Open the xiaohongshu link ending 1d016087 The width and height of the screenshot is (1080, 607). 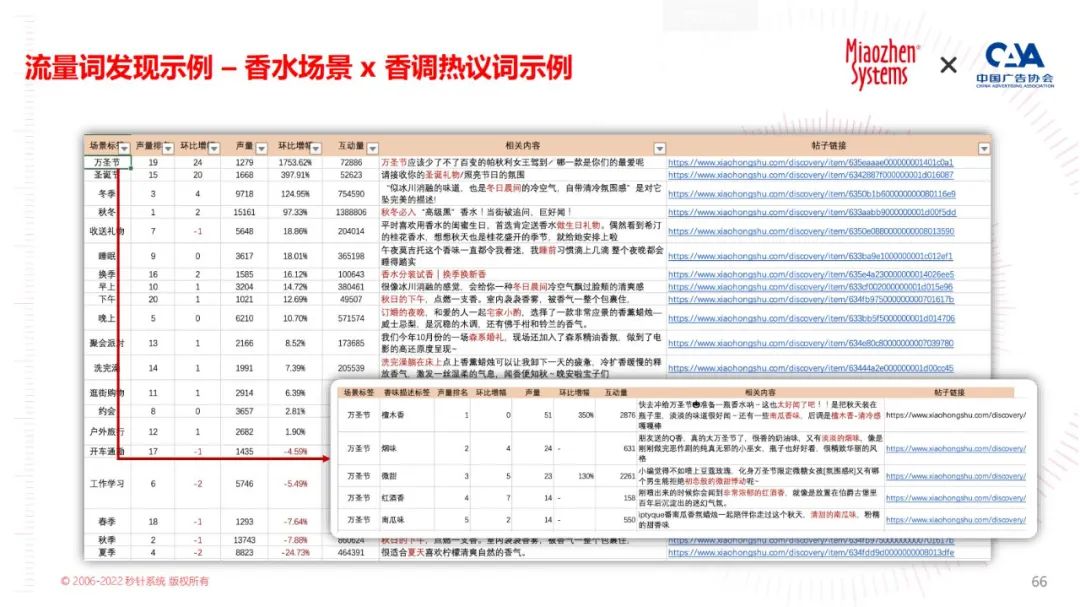811,175
